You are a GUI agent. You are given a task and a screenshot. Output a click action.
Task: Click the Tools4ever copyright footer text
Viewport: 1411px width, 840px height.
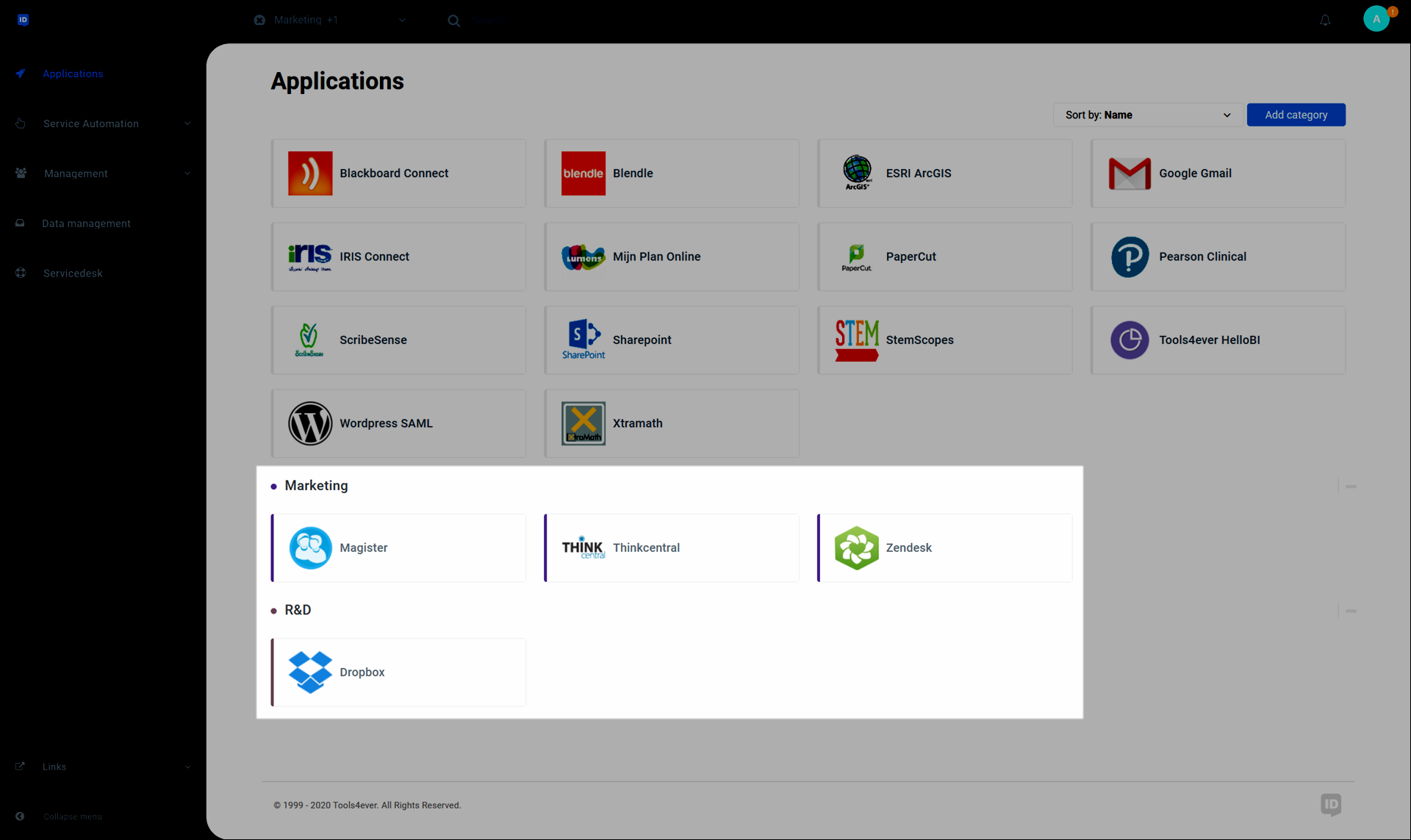tap(367, 805)
